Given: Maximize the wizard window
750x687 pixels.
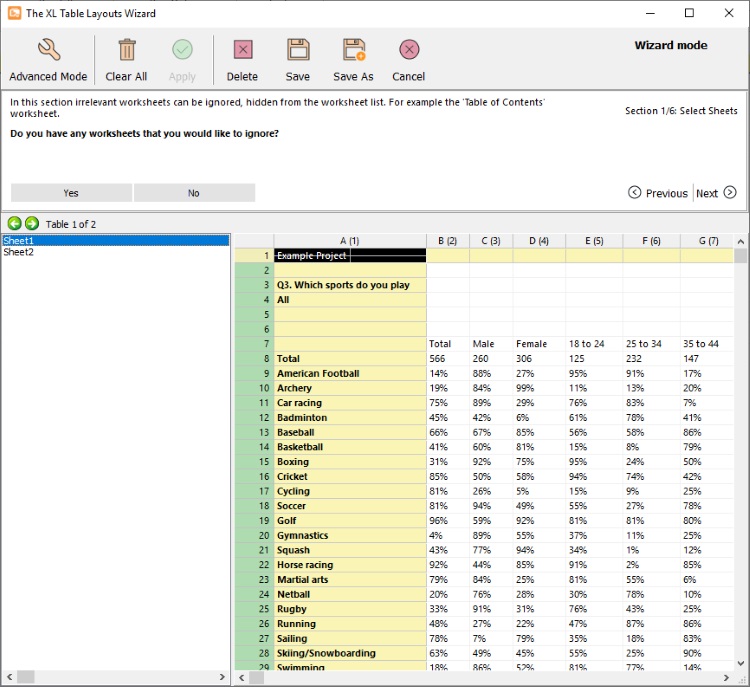Looking at the screenshot, I should tap(689, 13).
